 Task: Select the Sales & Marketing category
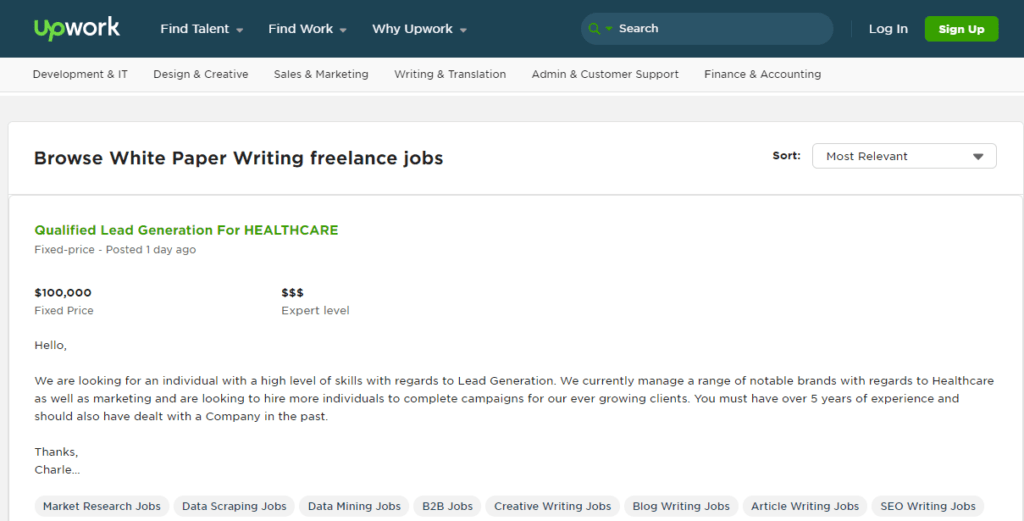[321, 74]
